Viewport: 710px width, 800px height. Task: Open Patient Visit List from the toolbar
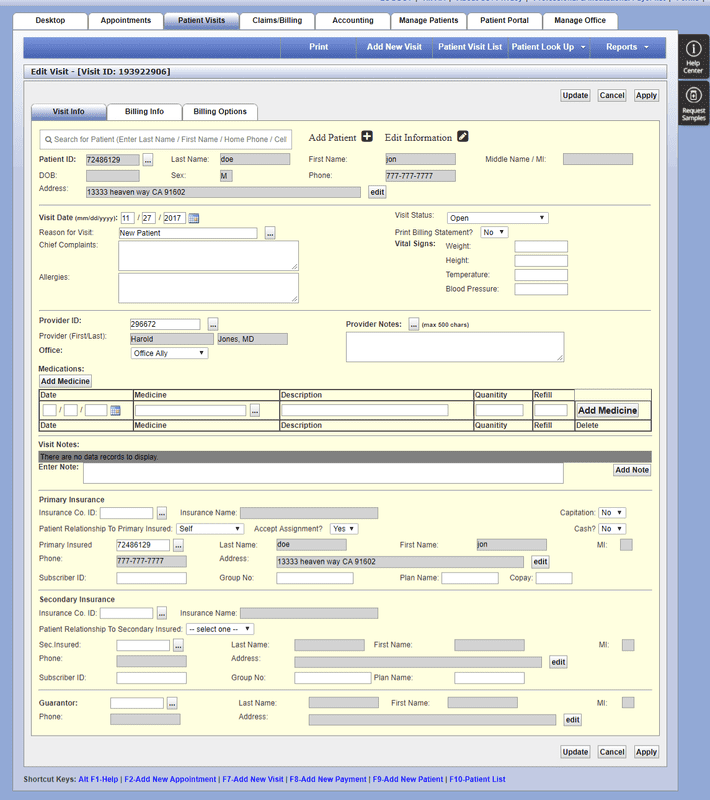(x=470, y=47)
